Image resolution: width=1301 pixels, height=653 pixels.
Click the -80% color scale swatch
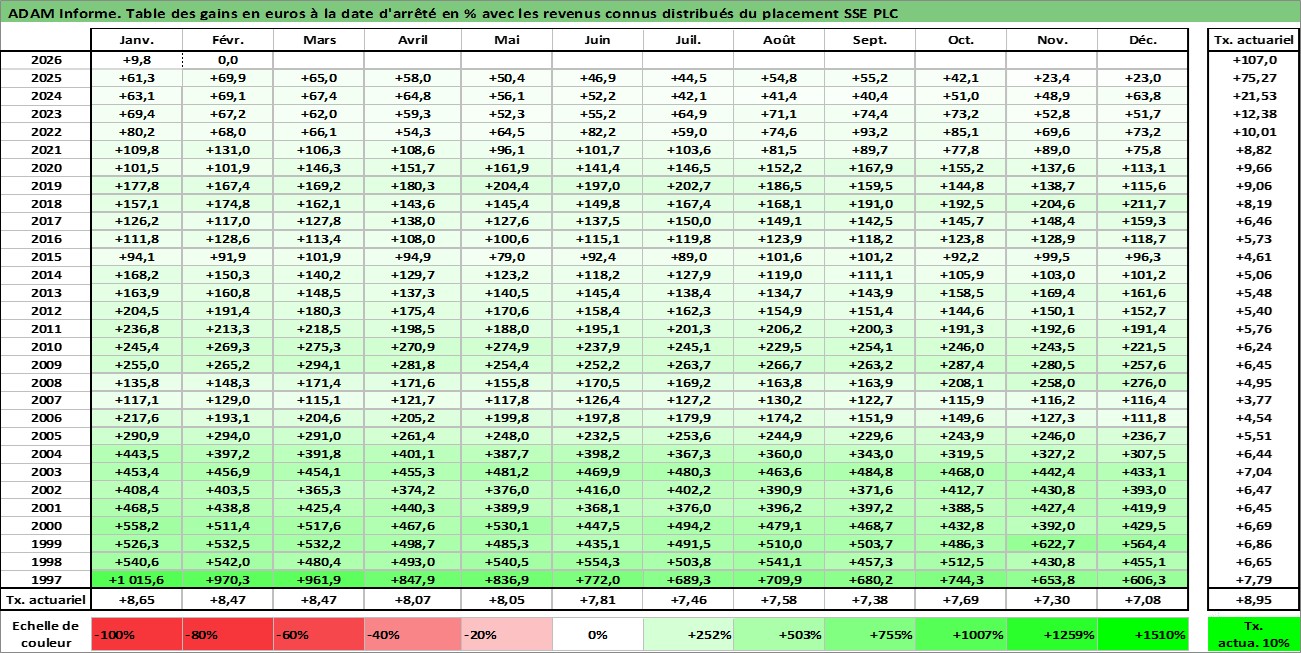(x=227, y=634)
